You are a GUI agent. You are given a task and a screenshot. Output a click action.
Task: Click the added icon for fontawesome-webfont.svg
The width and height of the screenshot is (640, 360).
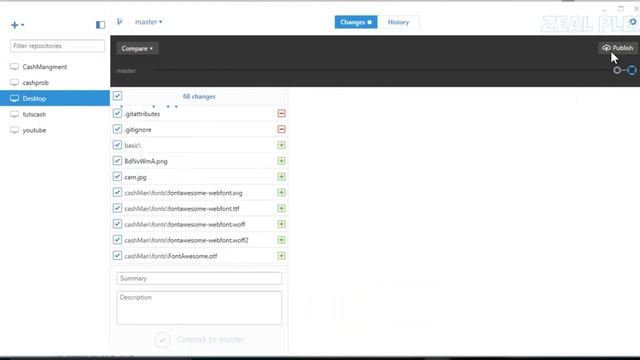point(281,193)
